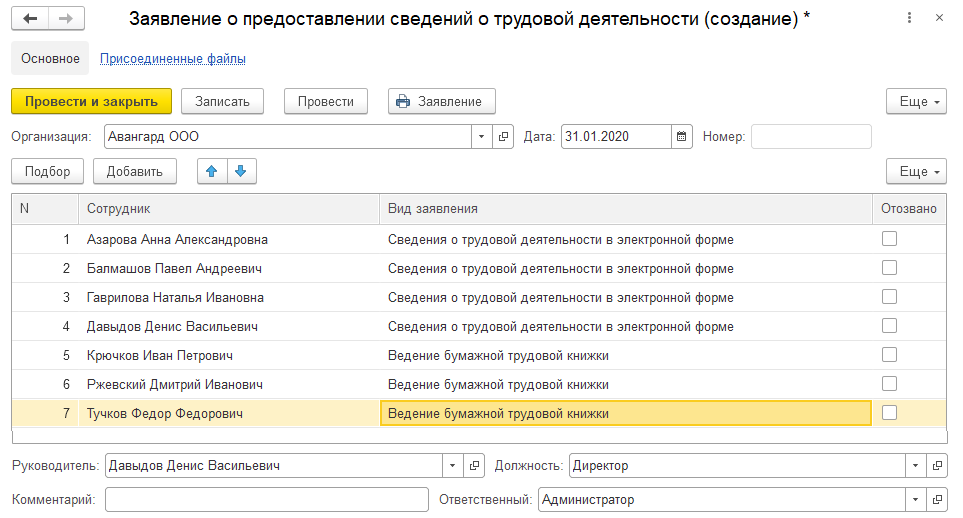The image size is (963, 518).
Task: Open the Ответственный record via its open icon
Action: point(937,500)
